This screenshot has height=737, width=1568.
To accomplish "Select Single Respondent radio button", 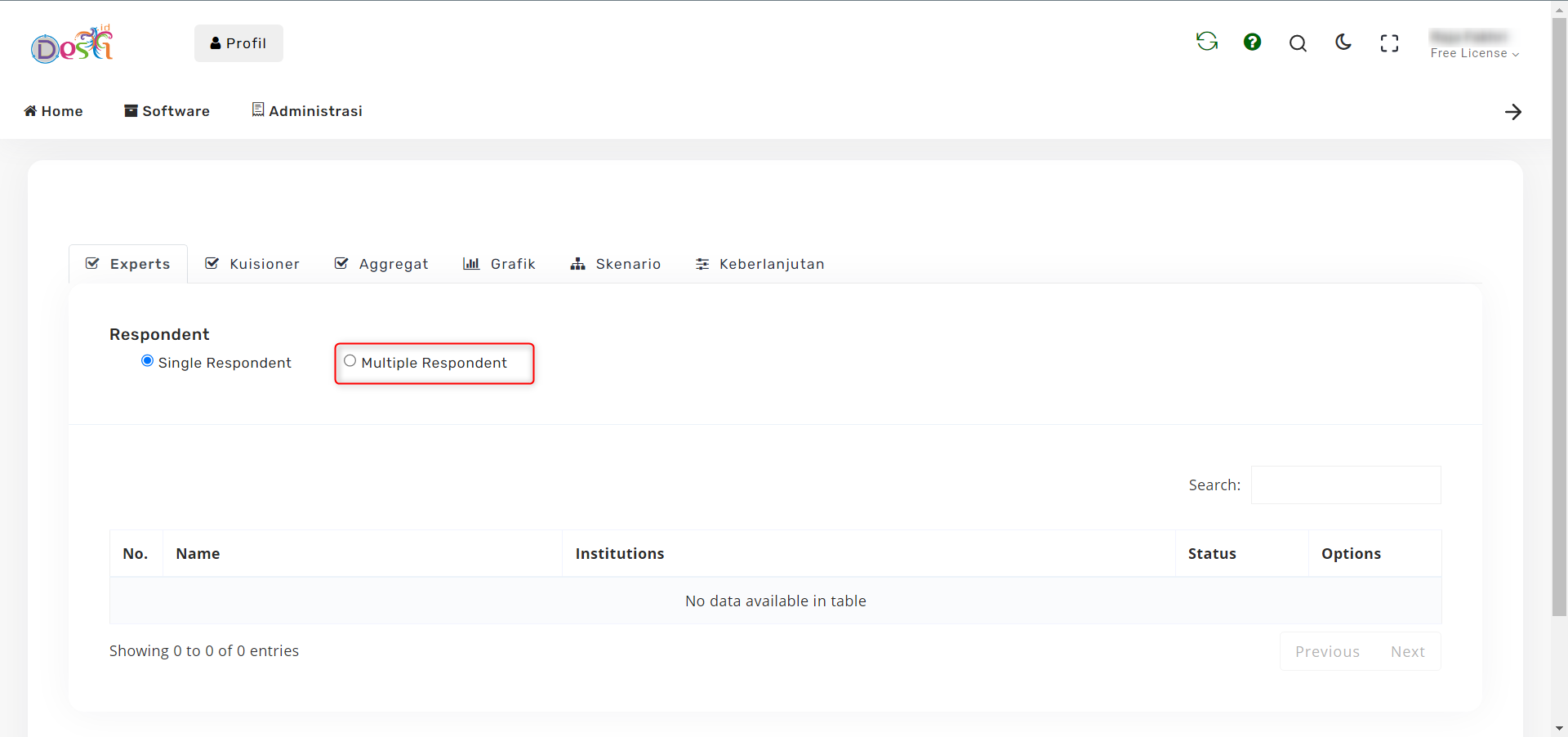I will [x=147, y=361].
